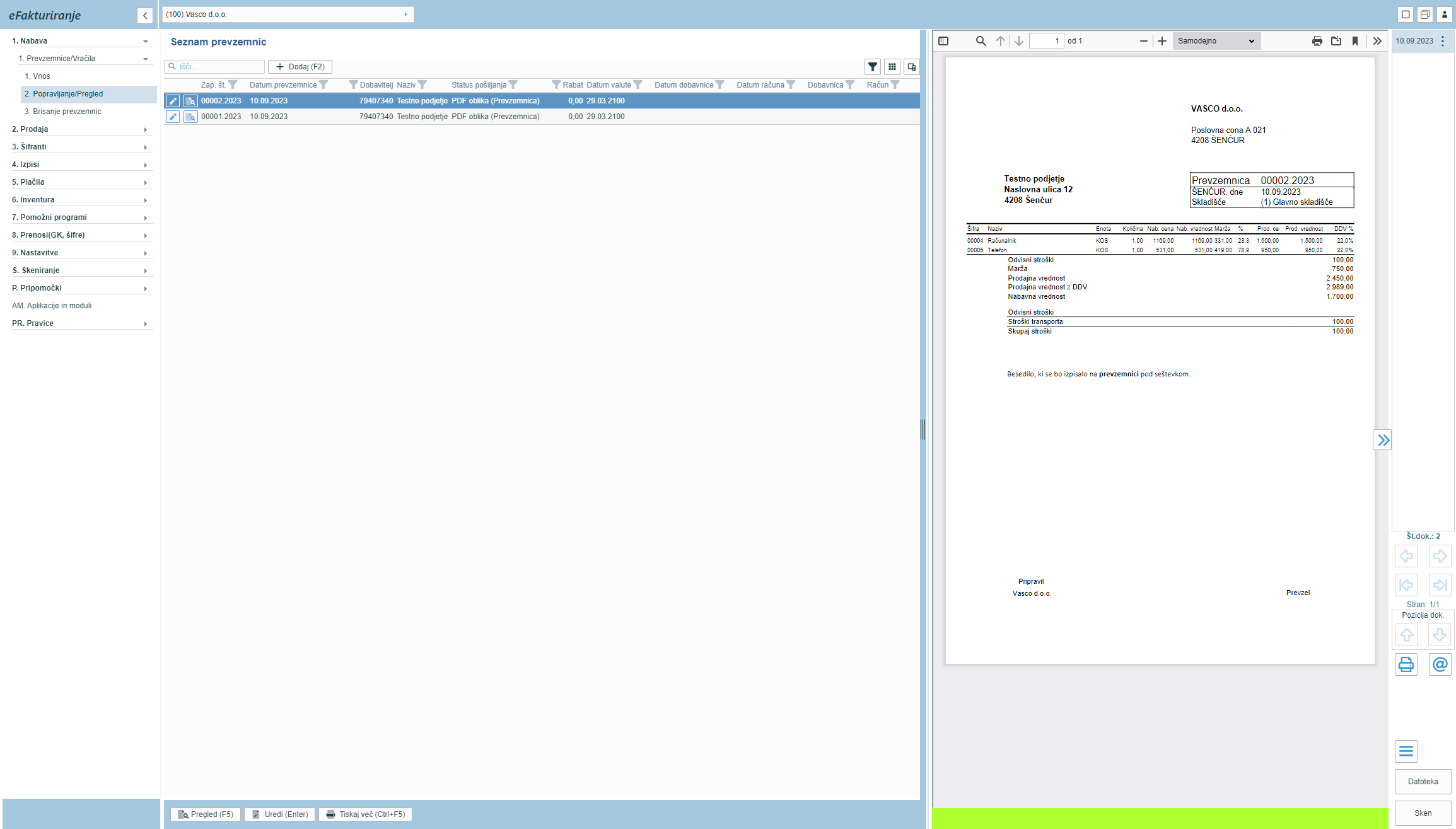Click the PDF bookmark icon
The height and width of the screenshot is (829, 1456).
[x=1355, y=41]
